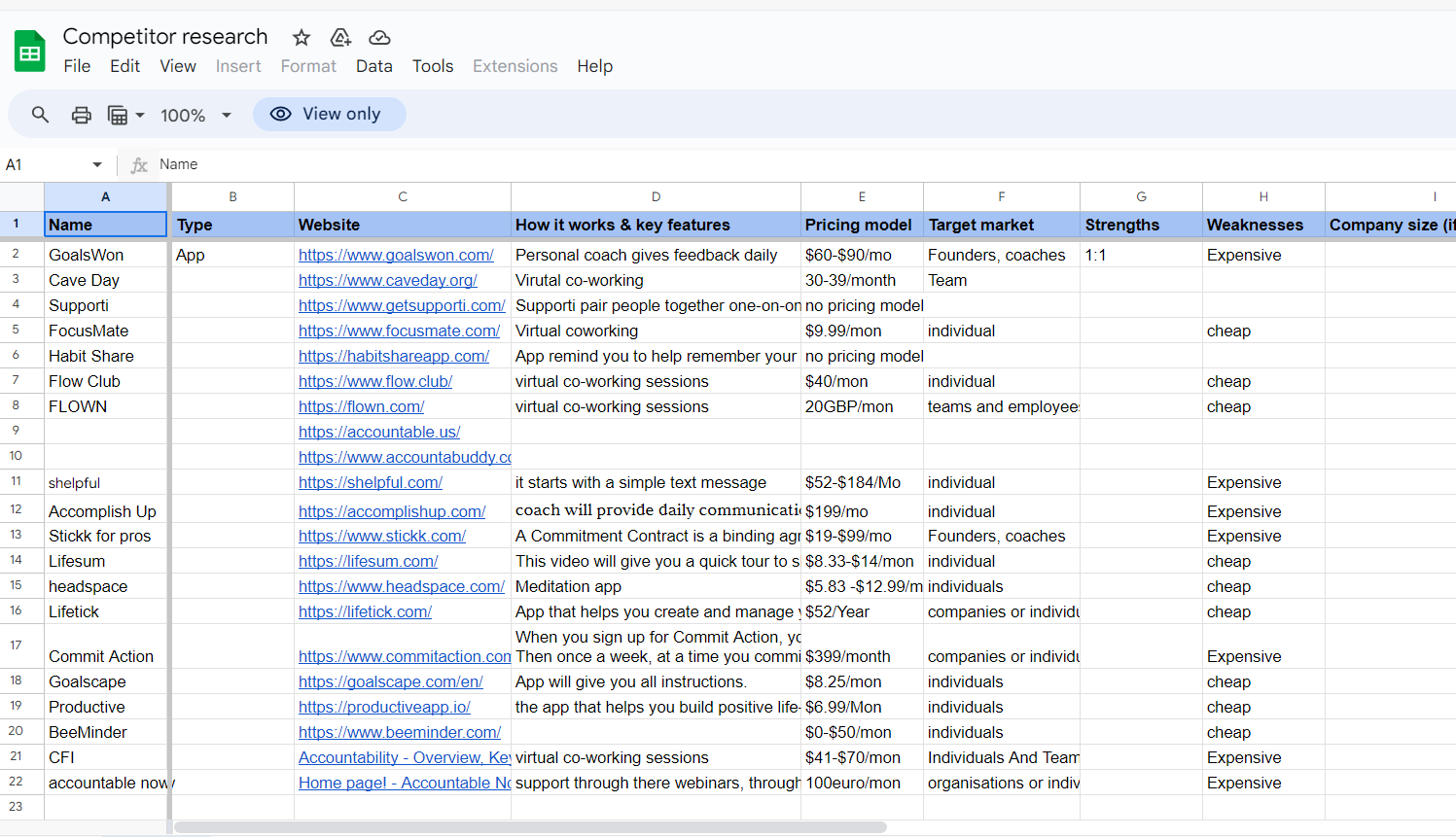This screenshot has width=1456, height=837.
Task: Click the Google Sheets home icon
Action: 30,52
